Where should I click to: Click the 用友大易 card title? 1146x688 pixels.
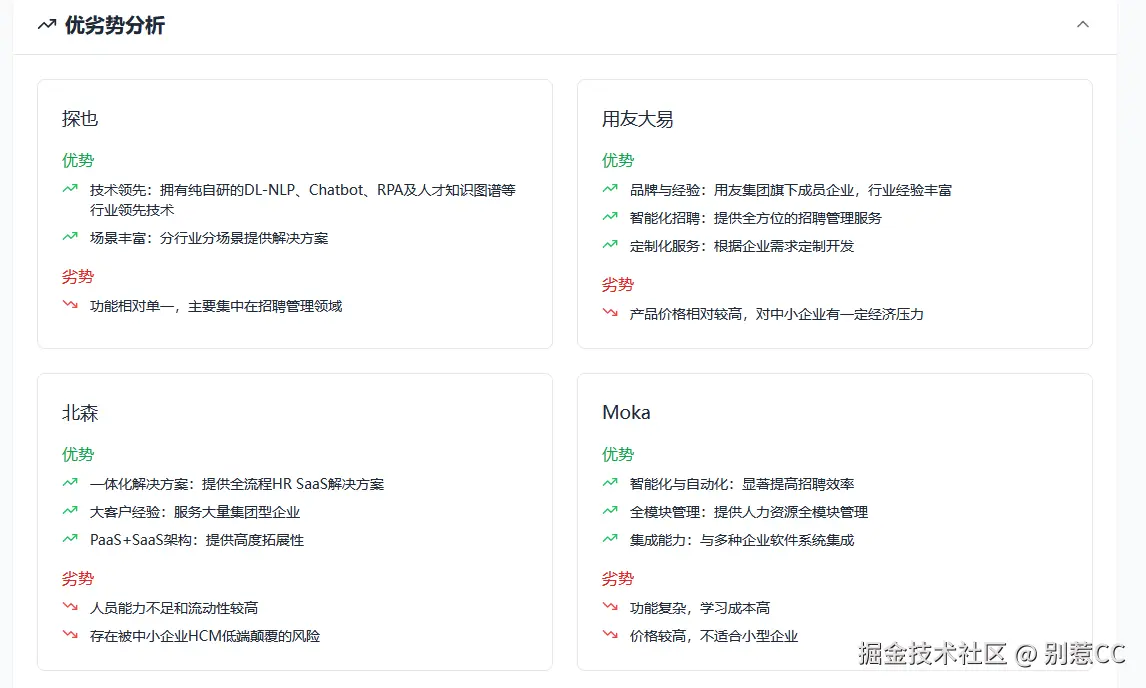point(637,118)
